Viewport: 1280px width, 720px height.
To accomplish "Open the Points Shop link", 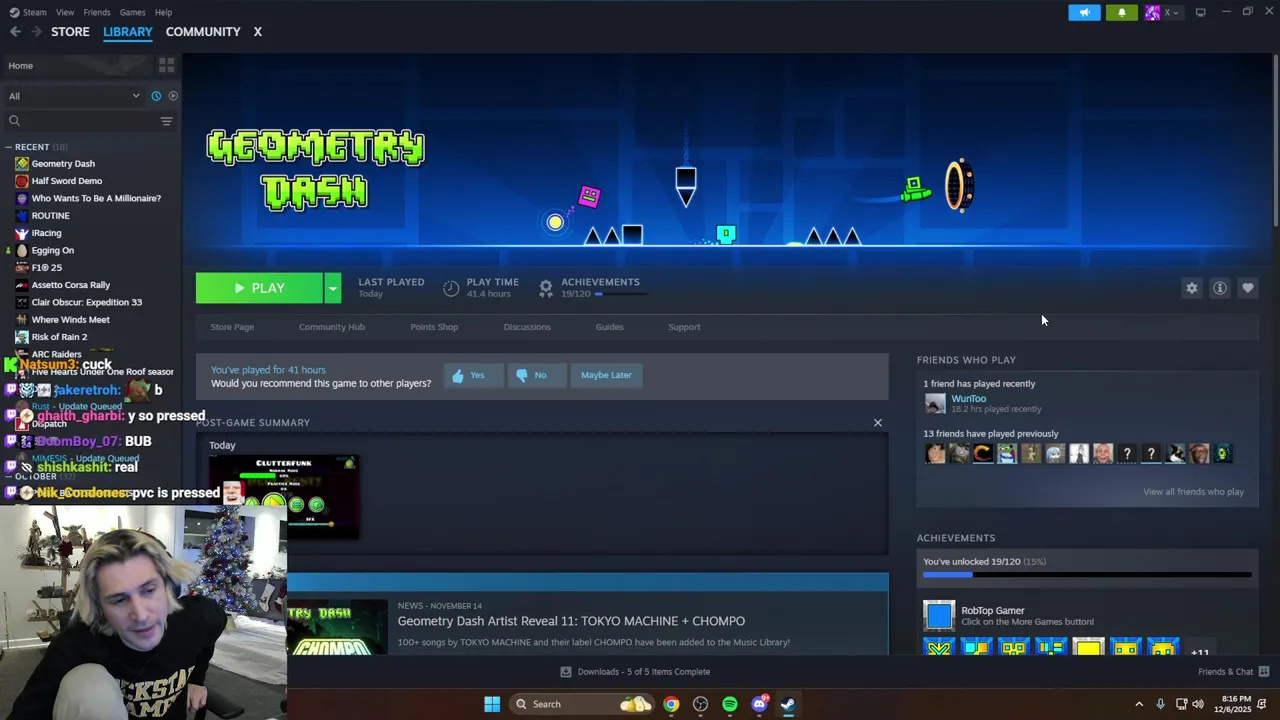I will pos(434,327).
